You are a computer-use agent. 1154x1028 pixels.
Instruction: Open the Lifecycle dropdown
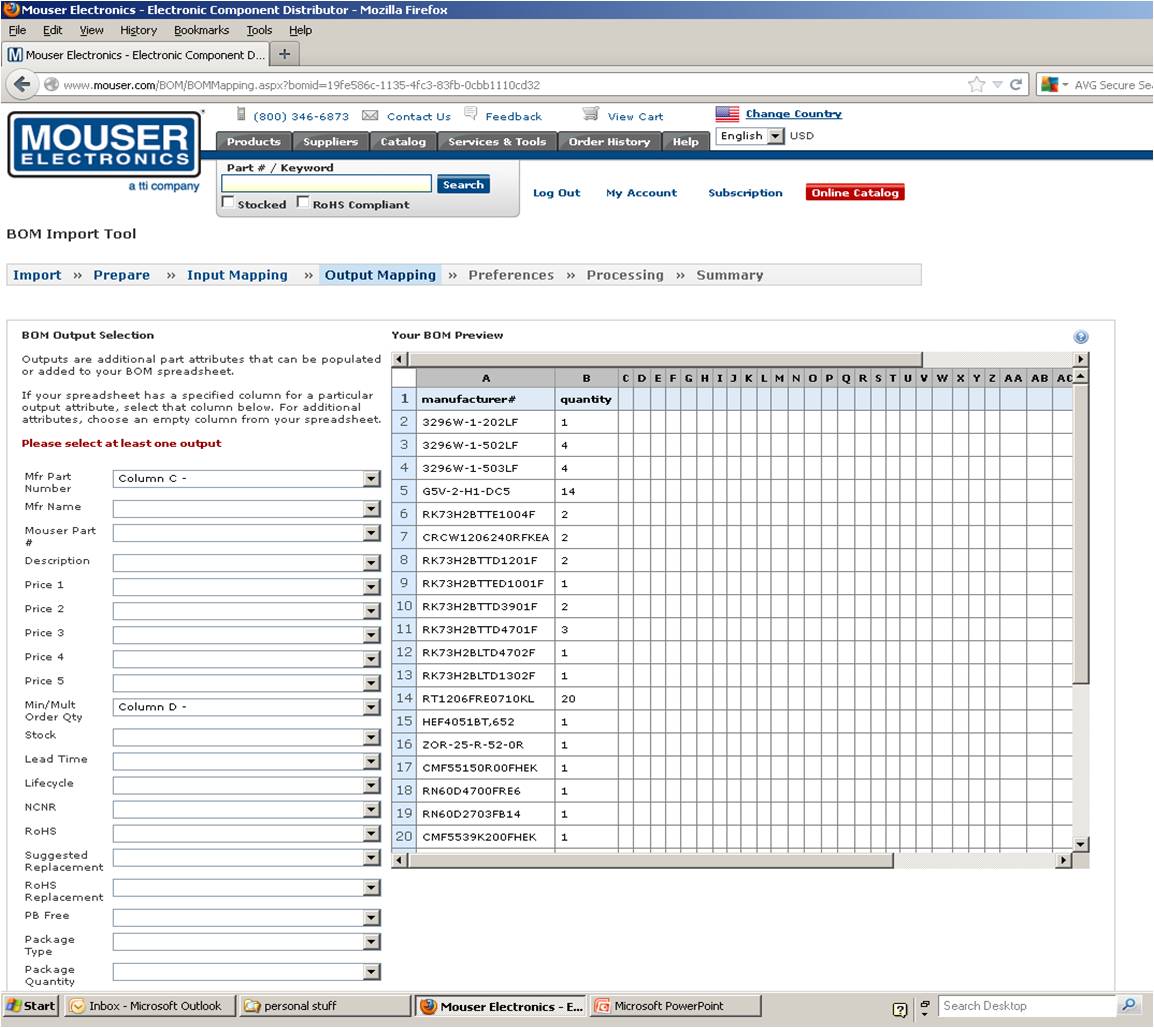coord(247,786)
